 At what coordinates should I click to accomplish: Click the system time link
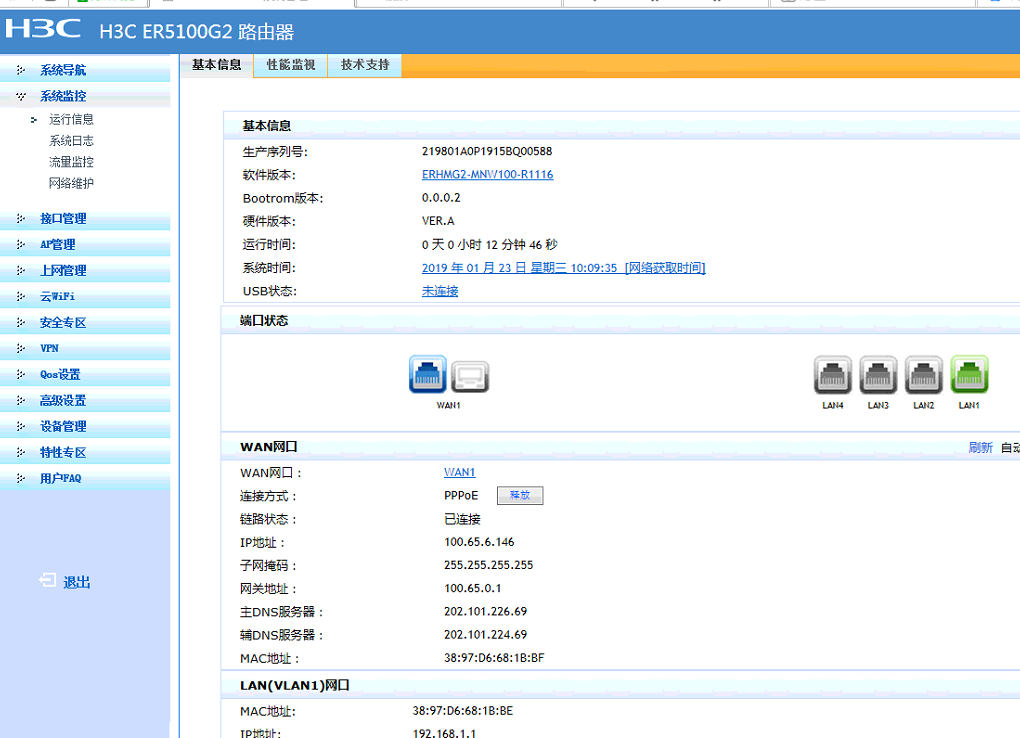point(563,268)
